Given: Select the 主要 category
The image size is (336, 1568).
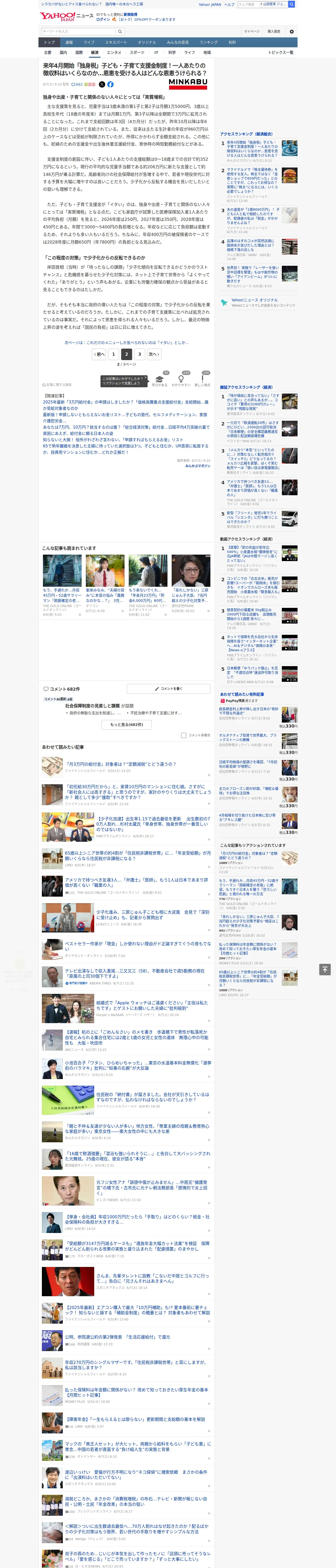Looking at the screenshot, I should coord(48,52).
